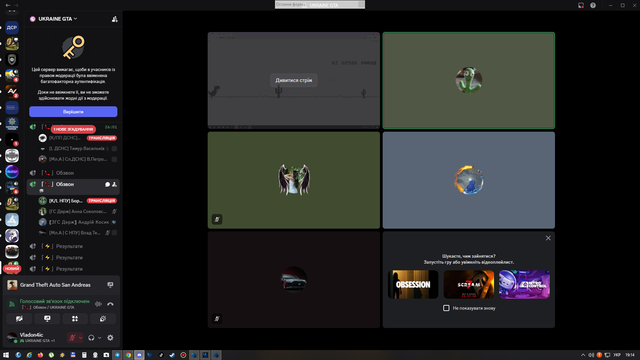
Task: Select the fire-and-water avatar video tile
Action: pos(469,180)
